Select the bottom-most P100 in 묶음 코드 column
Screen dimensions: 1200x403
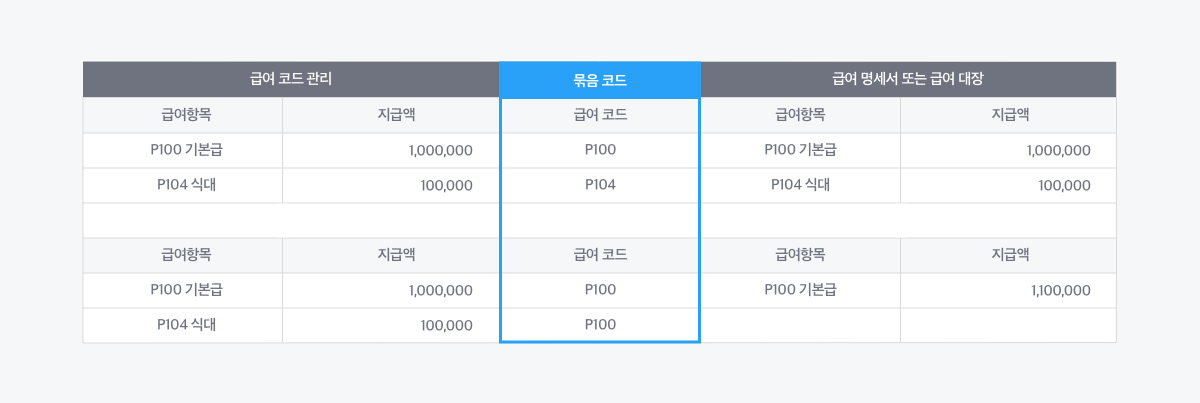(x=600, y=325)
